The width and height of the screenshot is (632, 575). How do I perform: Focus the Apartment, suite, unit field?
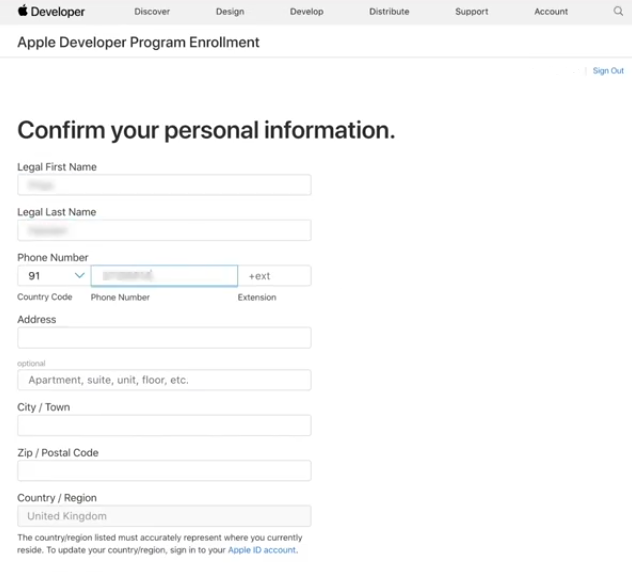(x=164, y=380)
